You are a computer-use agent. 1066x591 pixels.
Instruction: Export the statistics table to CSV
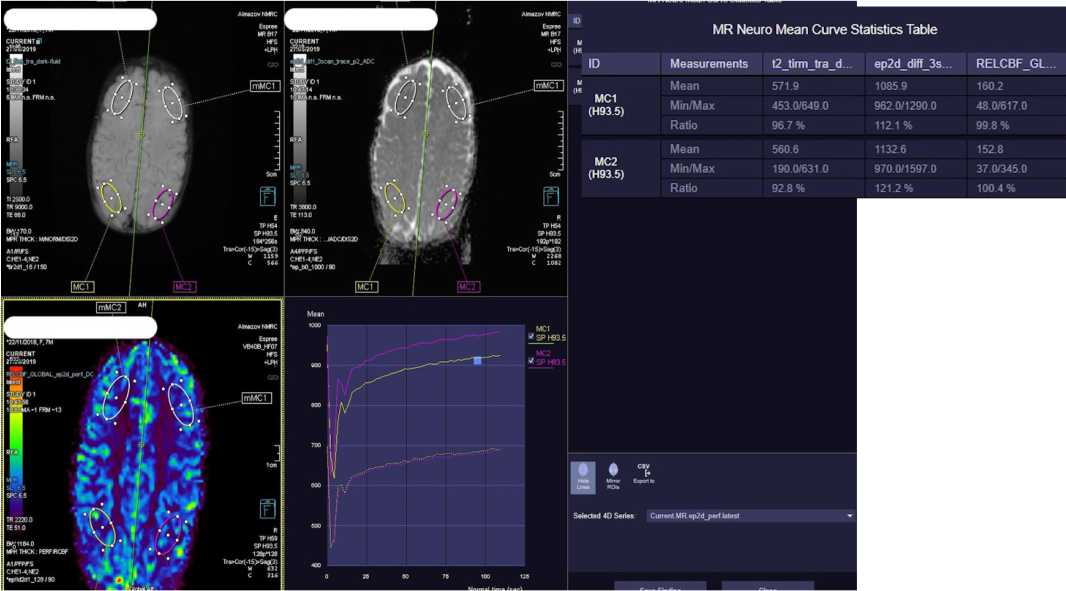coord(643,475)
